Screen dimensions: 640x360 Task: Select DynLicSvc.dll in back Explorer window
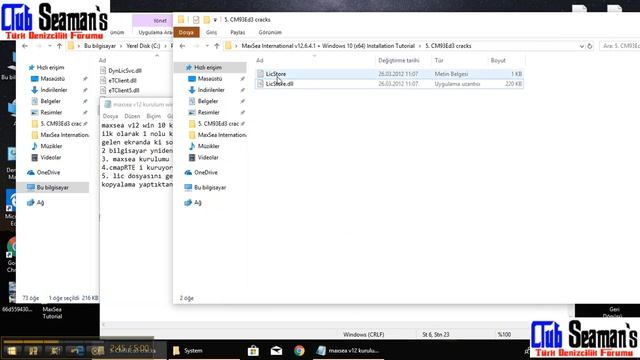(x=125, y=71)
